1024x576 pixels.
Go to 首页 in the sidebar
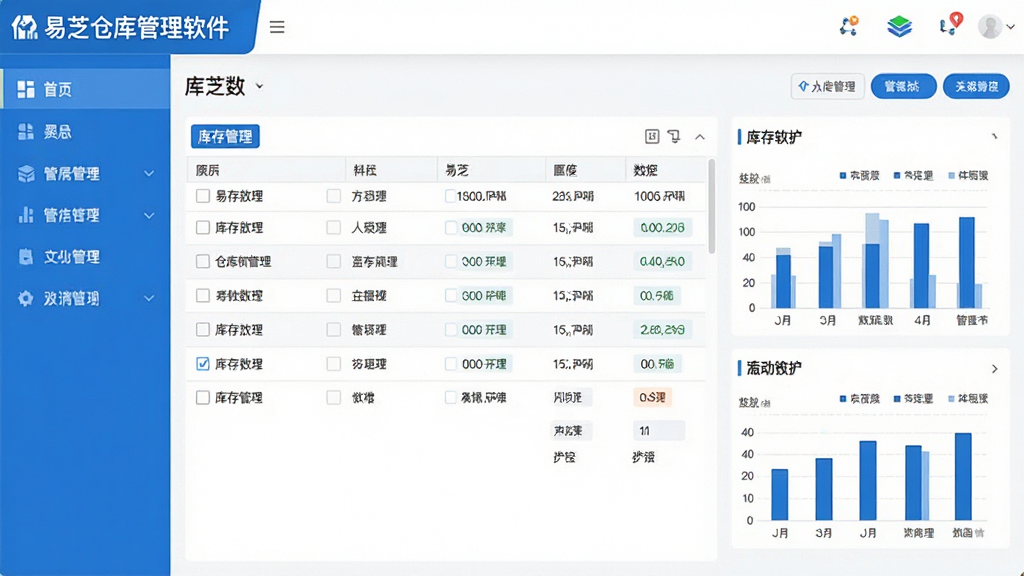(x=85, y=89)
